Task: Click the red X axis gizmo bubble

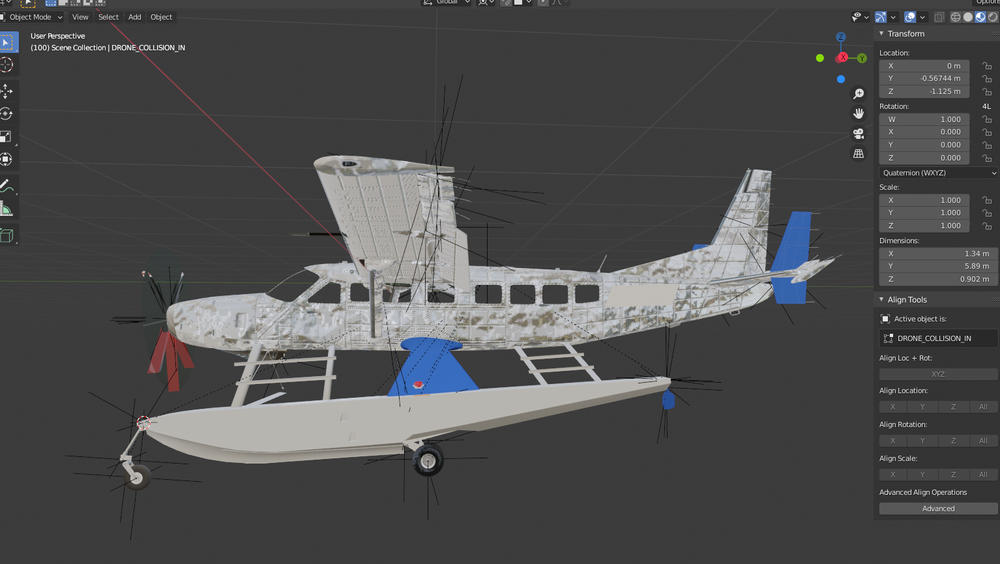Action: pos(842,57)
